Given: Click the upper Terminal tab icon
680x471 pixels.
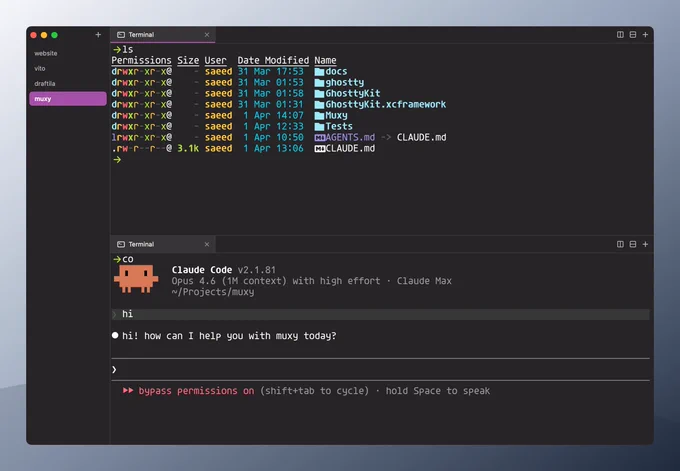Looking at the screenshot, I should coord(121,35).
